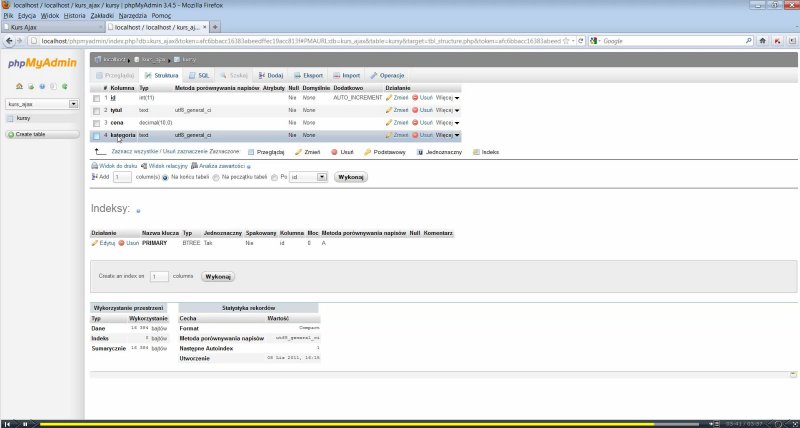Click Usuń delete icon for the cena column
800x428 pixels.
pyautogui.click(x=415, y=122)
